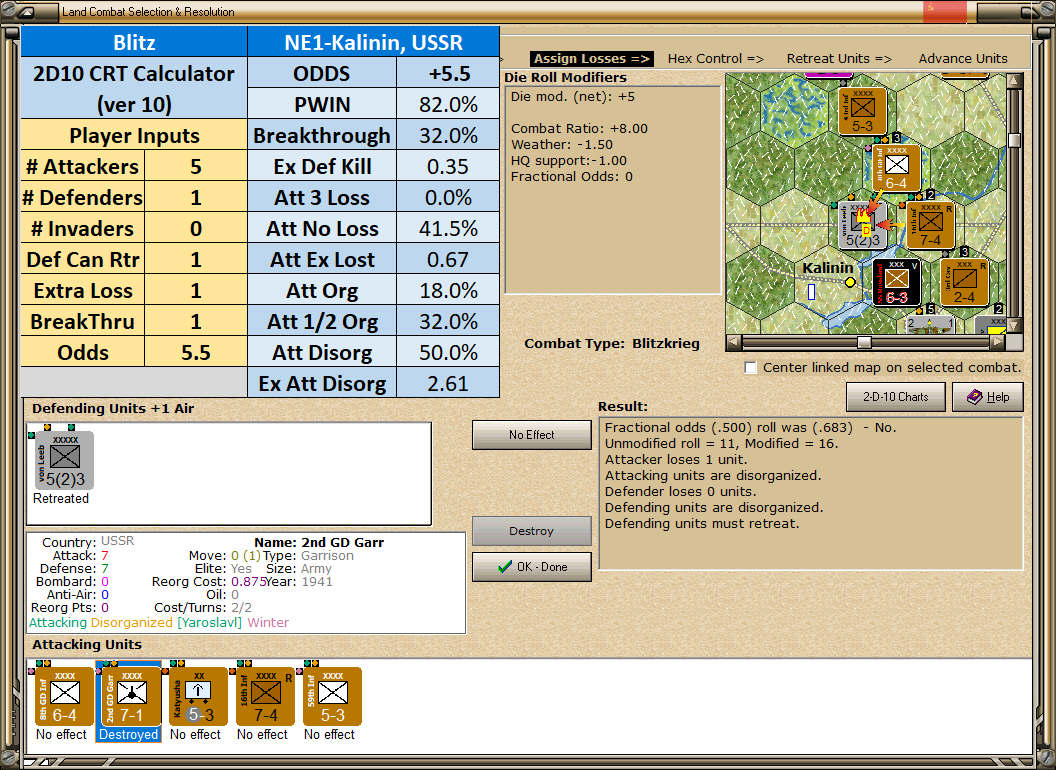The height and width of the screenshot is (770, 1056).
Task: Click the 5-3 infantry counter on the map
Action: 862,110
